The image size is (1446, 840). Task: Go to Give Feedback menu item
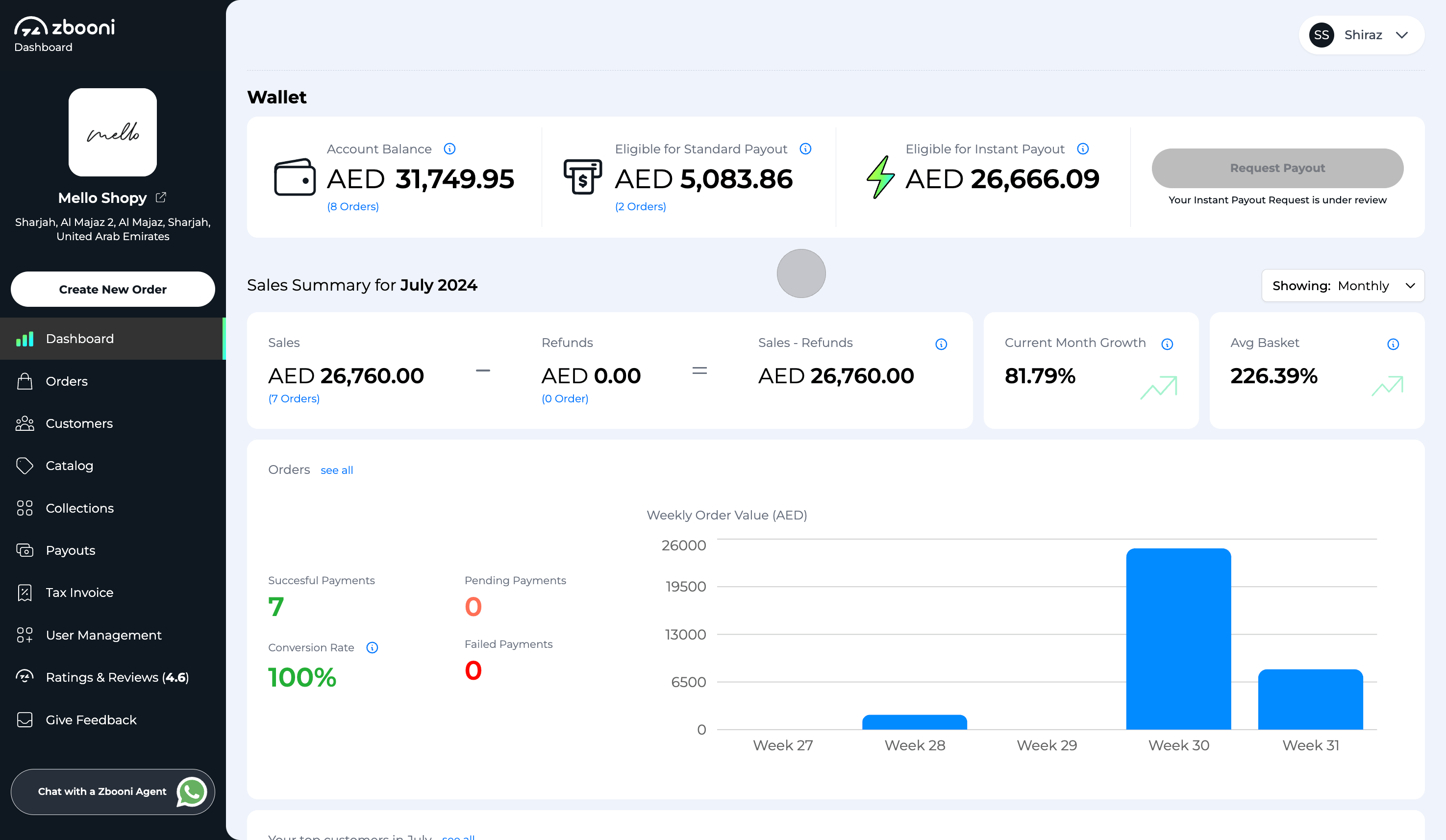112,719
